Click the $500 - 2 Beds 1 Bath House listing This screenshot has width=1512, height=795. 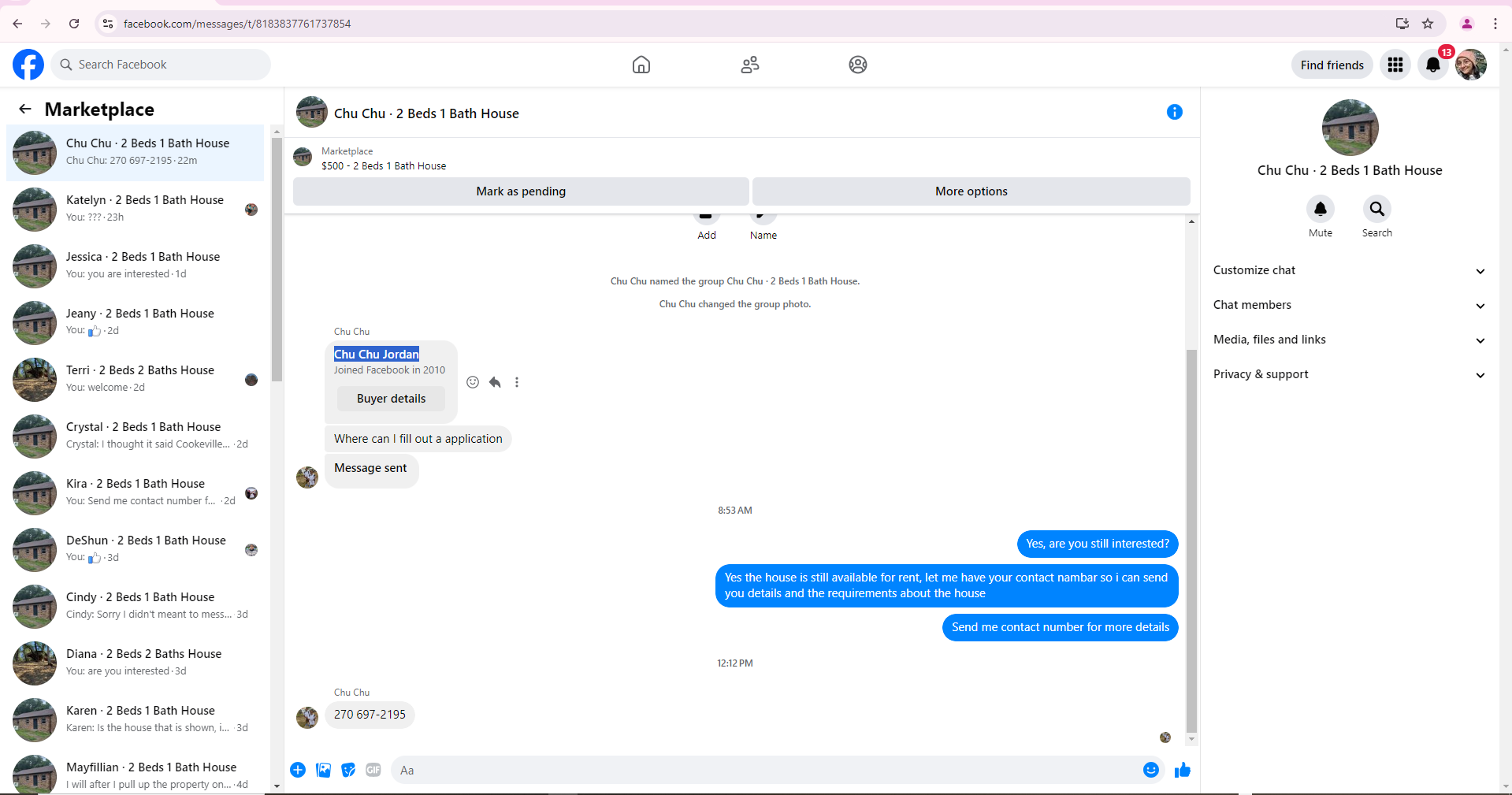(384, 165)
